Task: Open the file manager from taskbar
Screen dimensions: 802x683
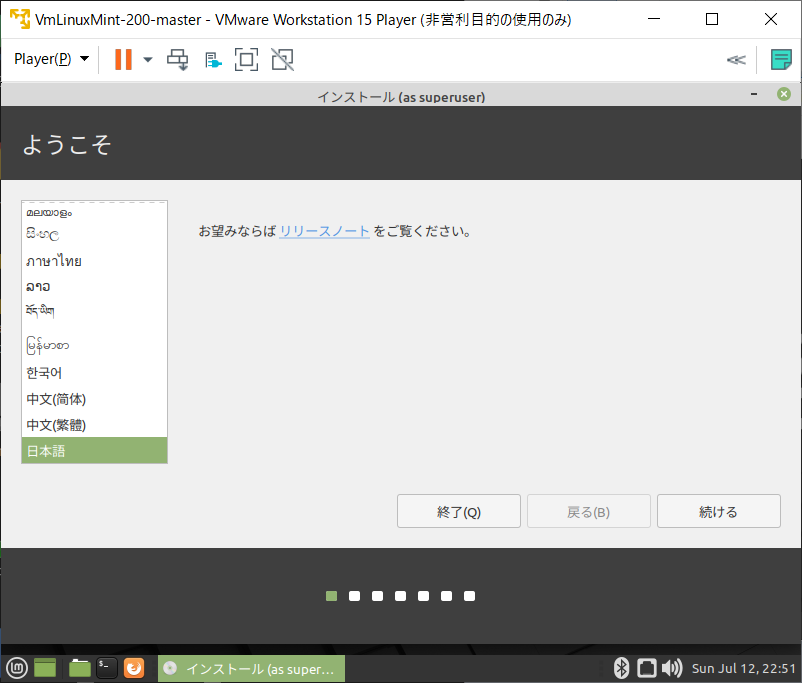Action: click(x=79, y=668)
